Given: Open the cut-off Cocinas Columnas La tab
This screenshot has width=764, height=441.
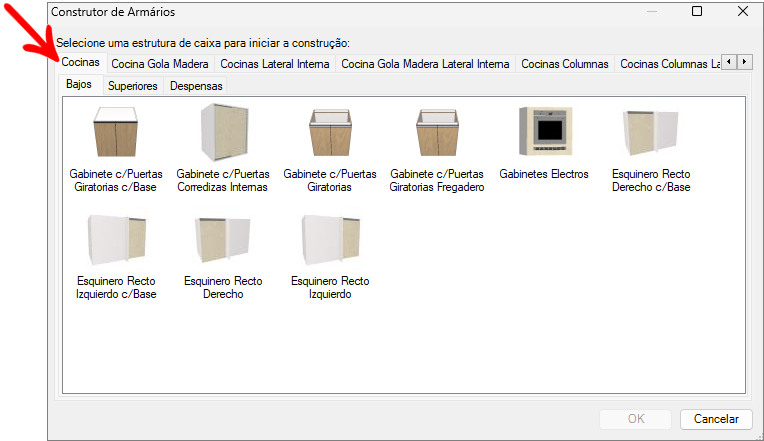Looking at the screenshot, I should pos(668,64).
